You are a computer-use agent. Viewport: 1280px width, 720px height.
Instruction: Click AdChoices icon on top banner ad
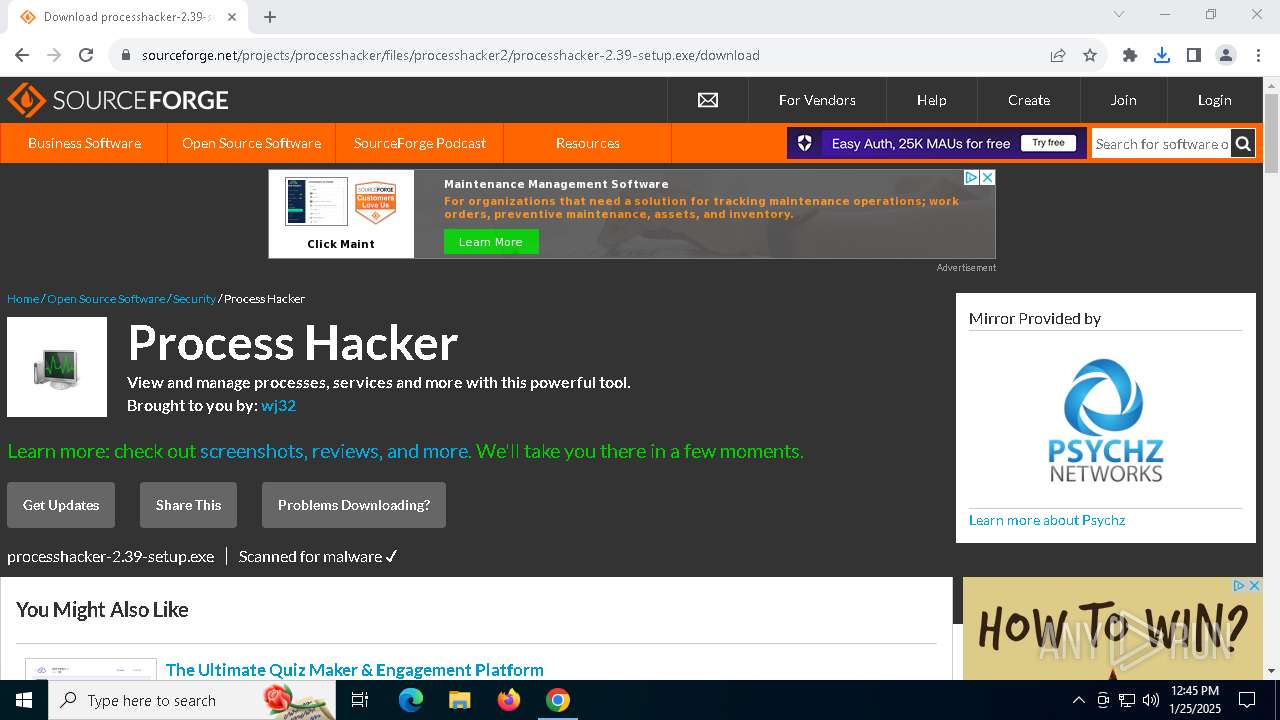pos(971,177)
